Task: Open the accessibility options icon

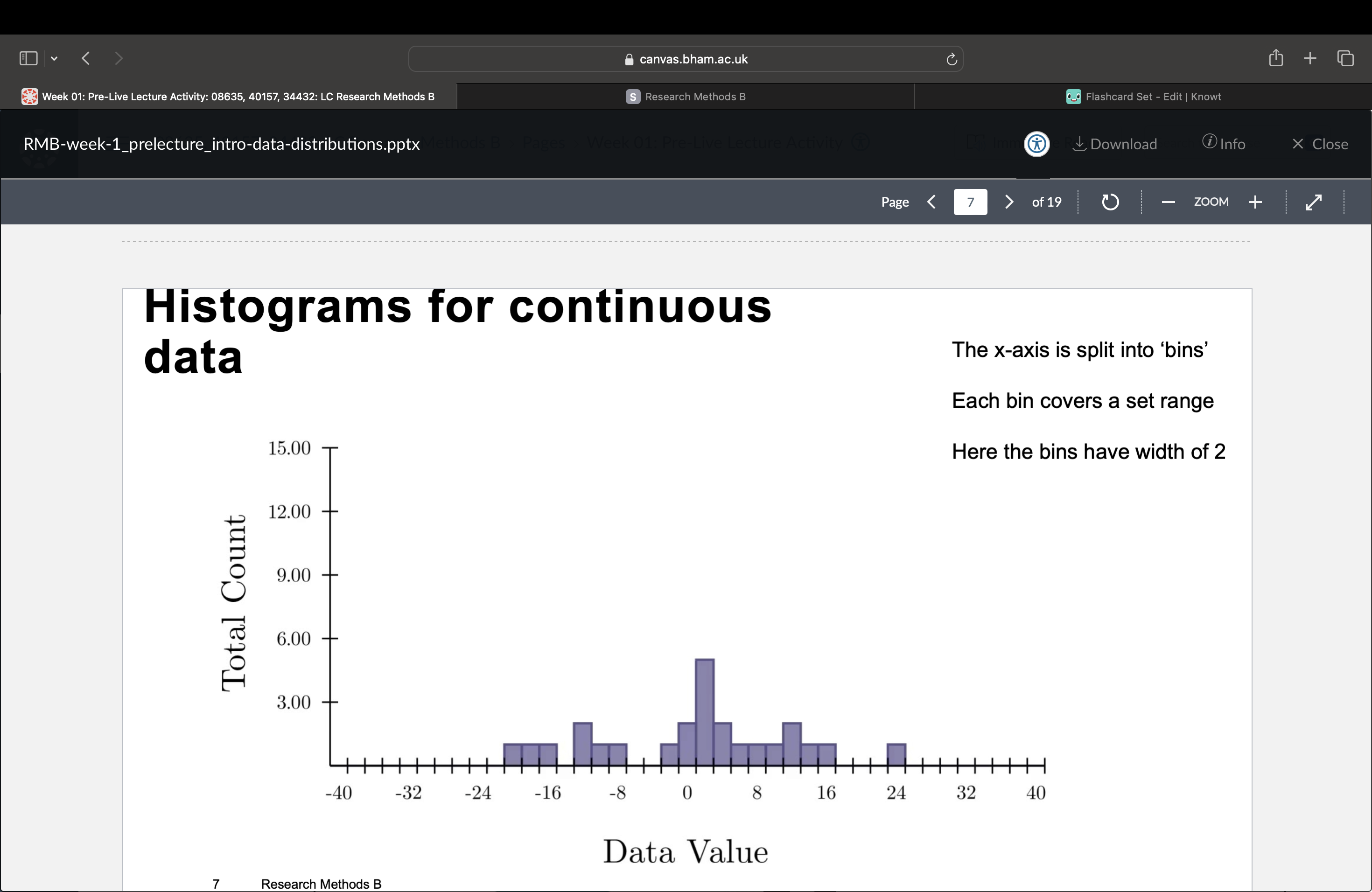Action: pos(1036,144)
